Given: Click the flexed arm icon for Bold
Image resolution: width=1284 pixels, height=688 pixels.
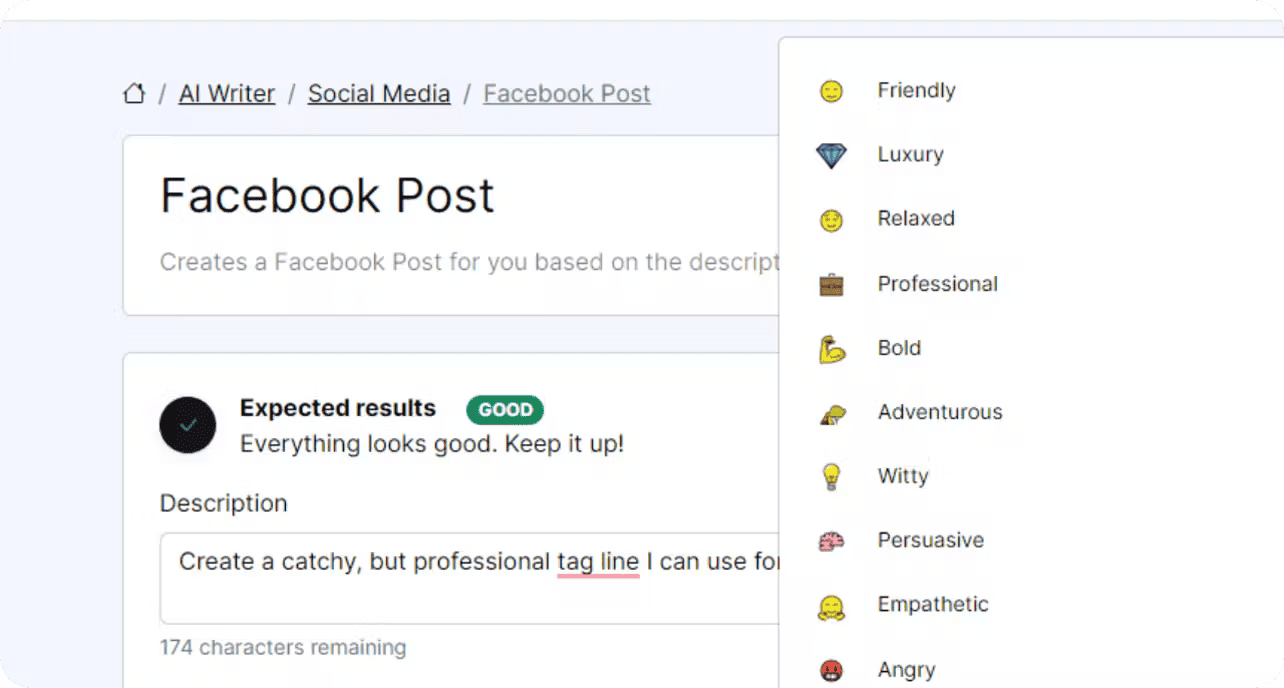Looking at the screenshot, I should coord(832,349).
